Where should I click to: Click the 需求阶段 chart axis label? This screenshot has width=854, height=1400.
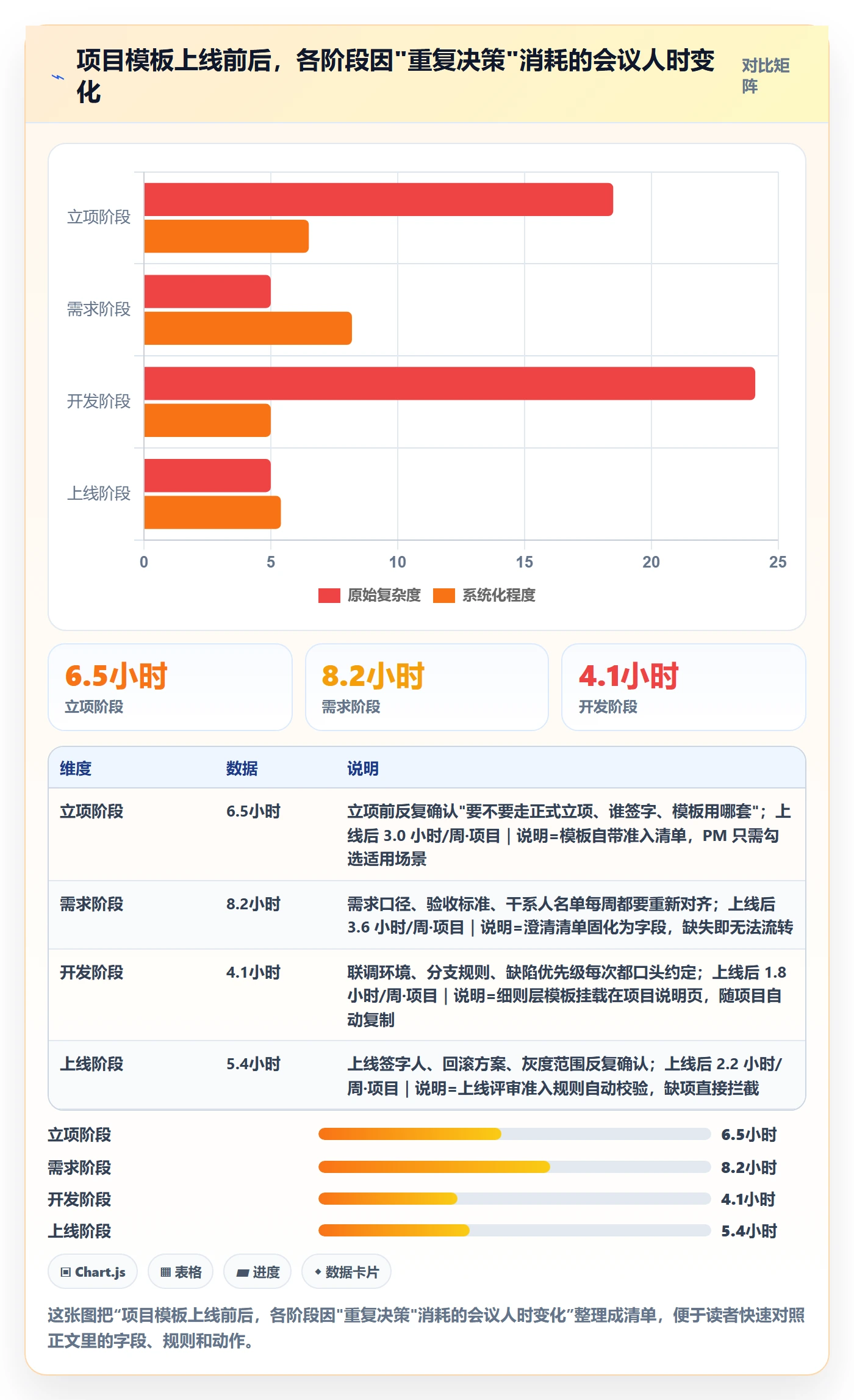(99, 309)
